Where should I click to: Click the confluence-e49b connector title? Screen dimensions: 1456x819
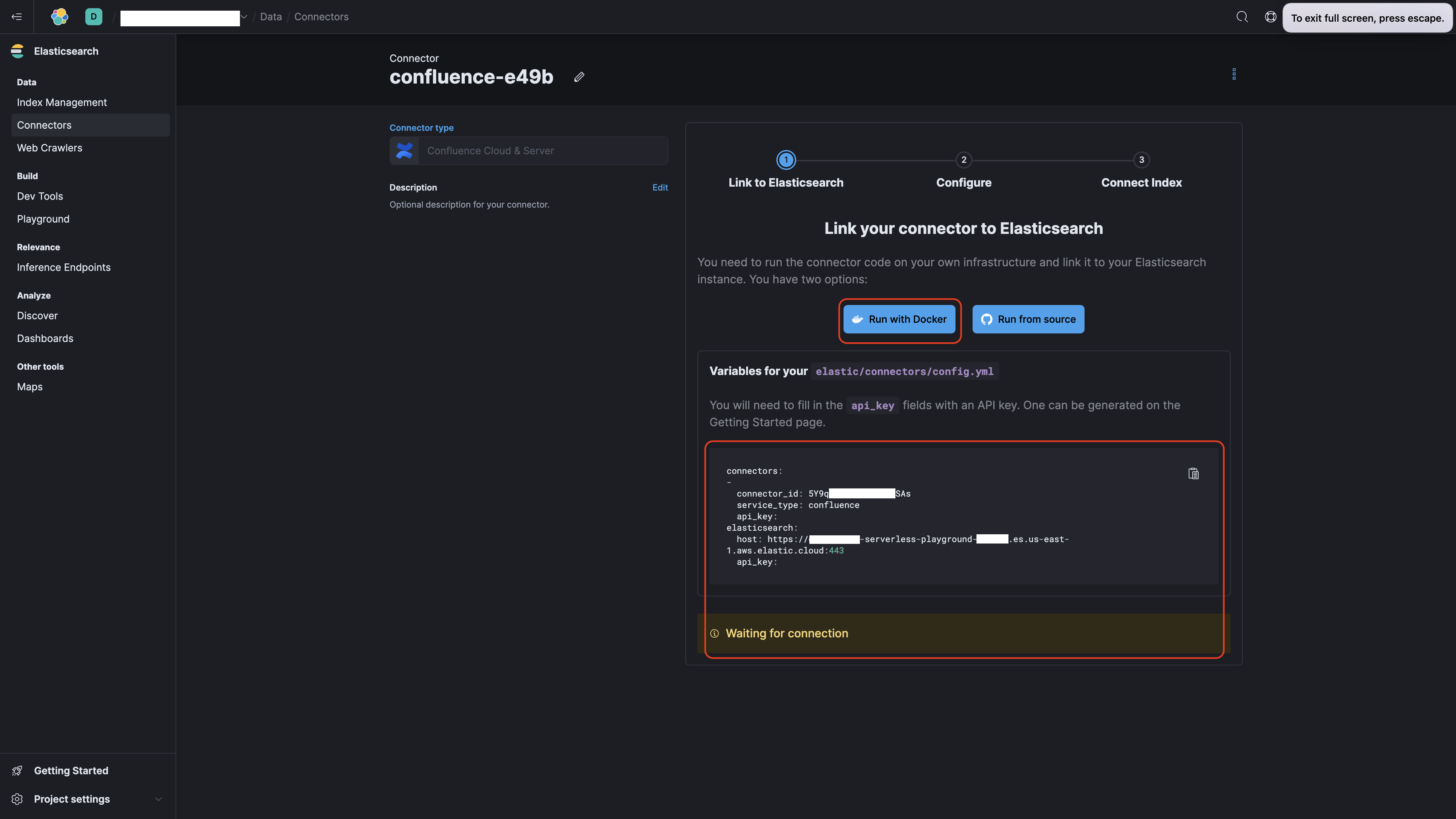(x=471, y=77)
